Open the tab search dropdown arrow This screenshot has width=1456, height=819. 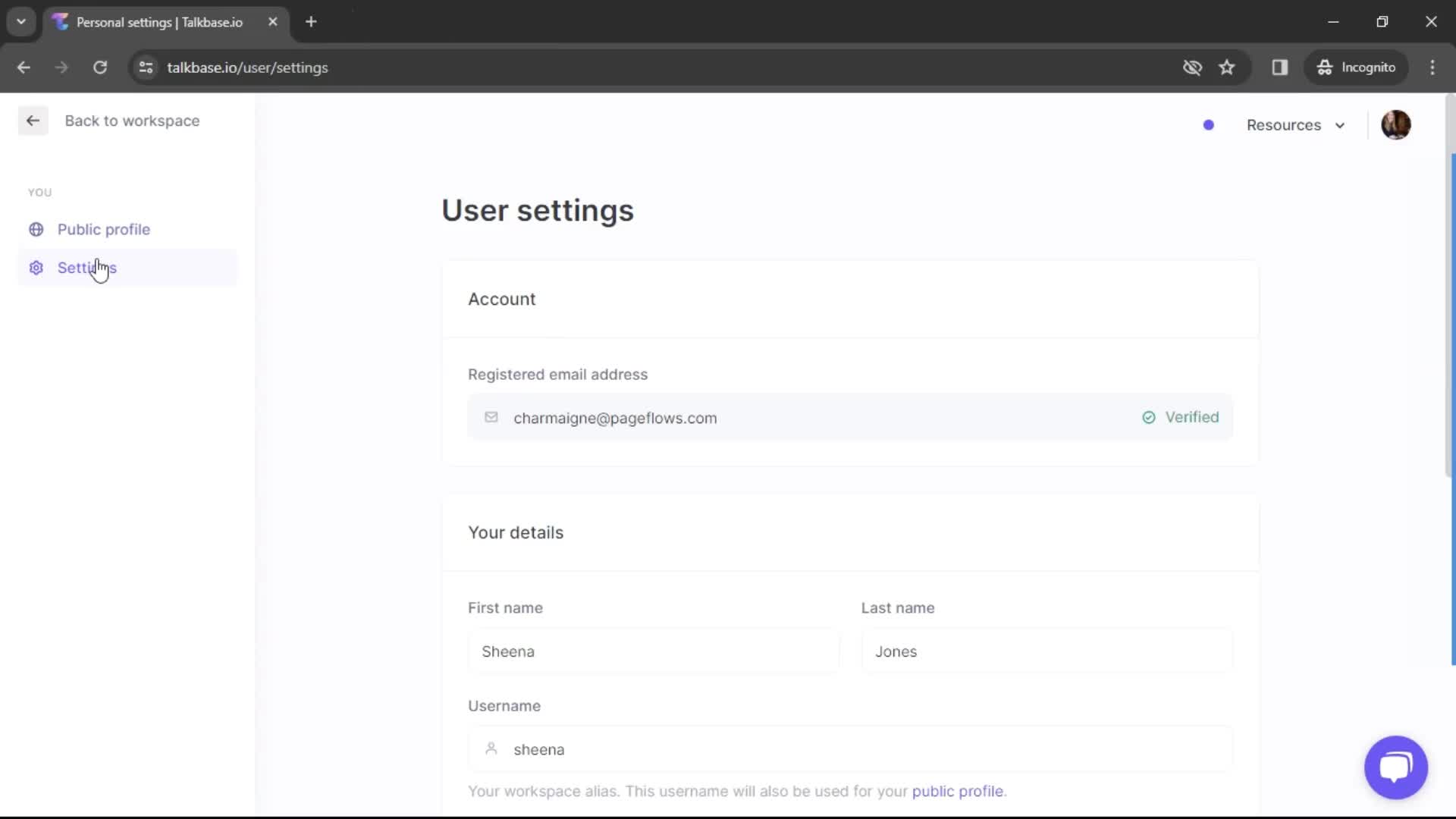(x=21, y=22)
